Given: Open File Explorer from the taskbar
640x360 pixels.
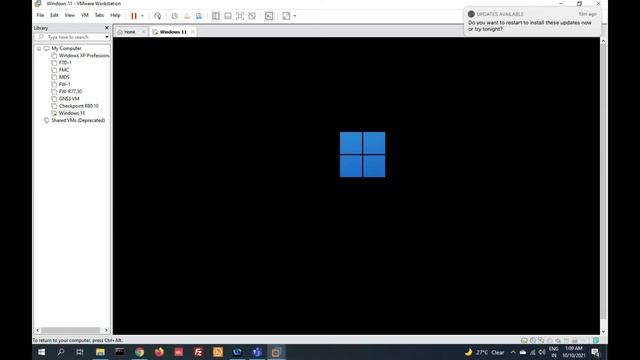Looking at the screenshot, I should pyautogui.click(x=100, y=352).
